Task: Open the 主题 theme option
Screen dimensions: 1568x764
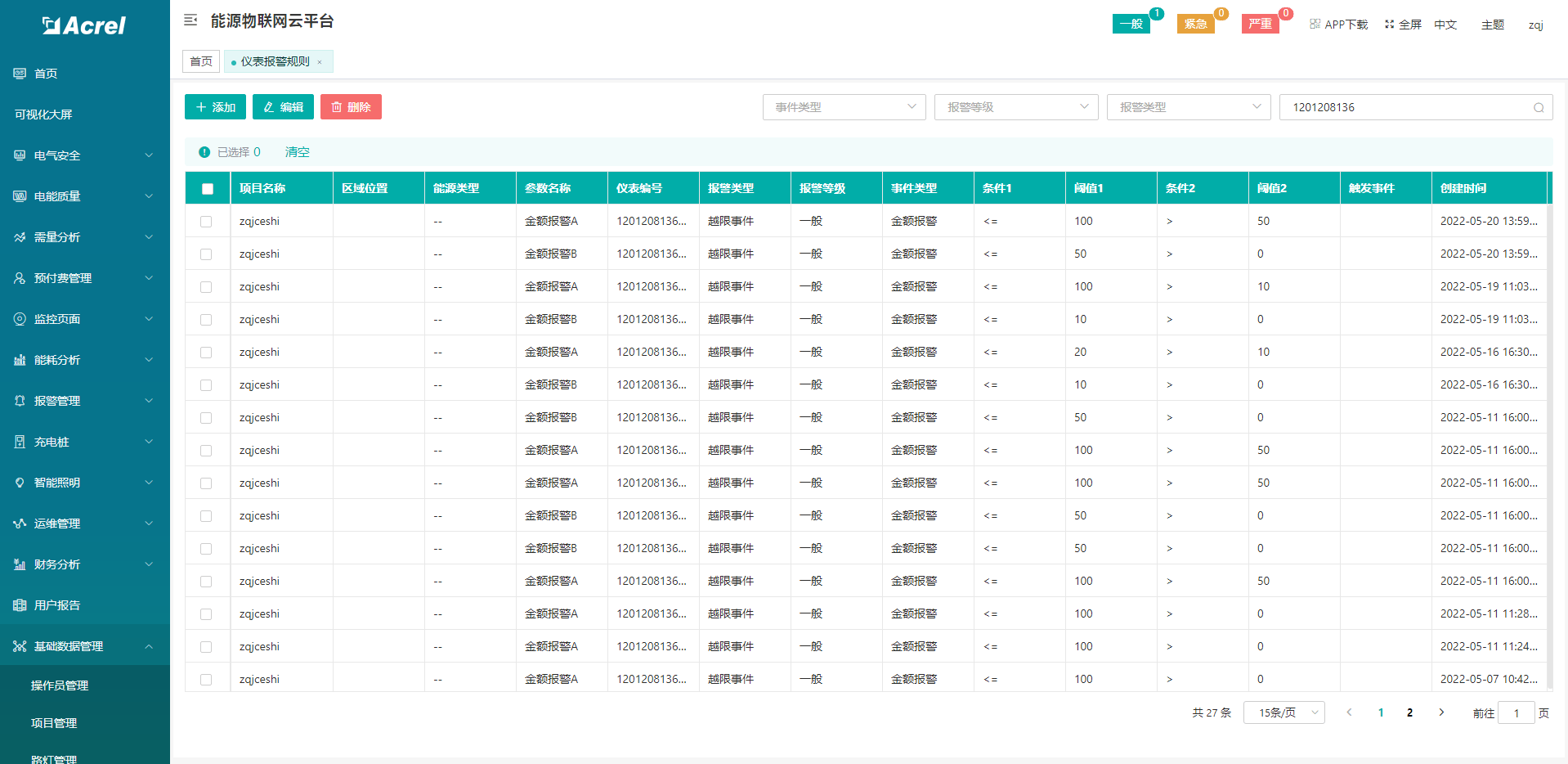Action: pyautogui.click(x=1493, y=25)
